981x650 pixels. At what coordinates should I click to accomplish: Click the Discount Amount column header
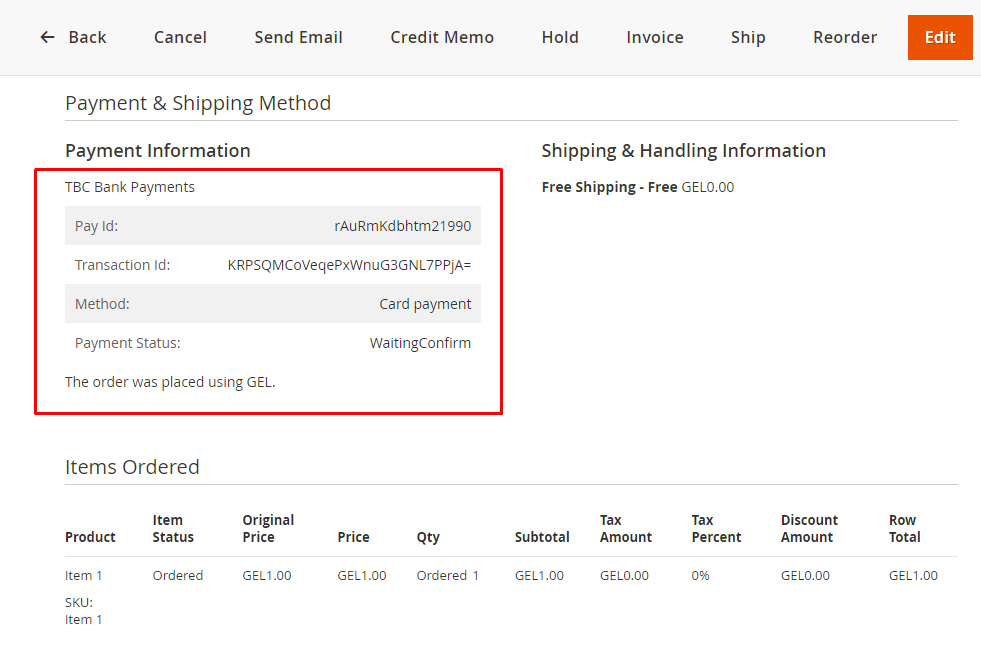point(809,528)
